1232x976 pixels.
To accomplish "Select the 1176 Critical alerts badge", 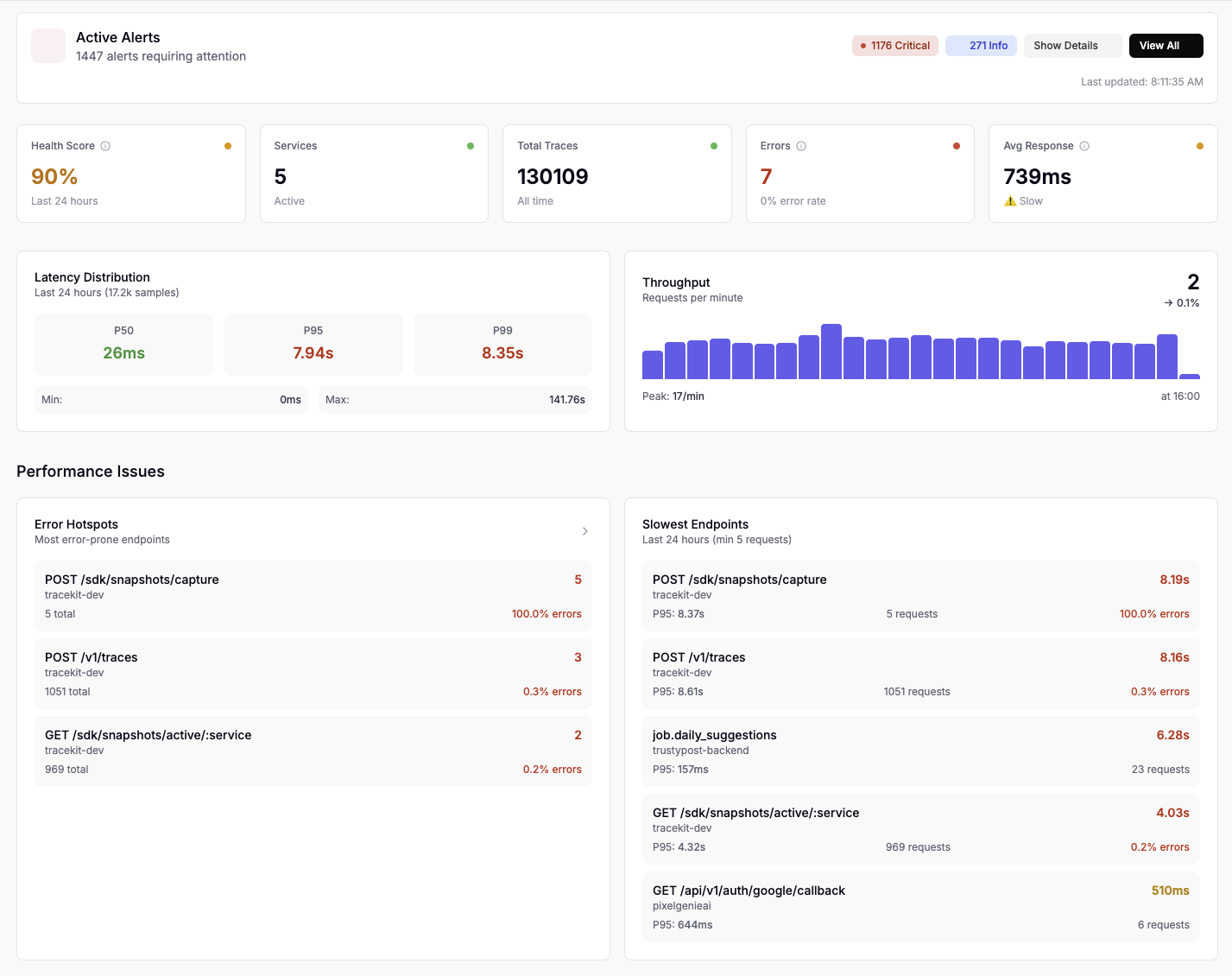I will pos(894,45).
